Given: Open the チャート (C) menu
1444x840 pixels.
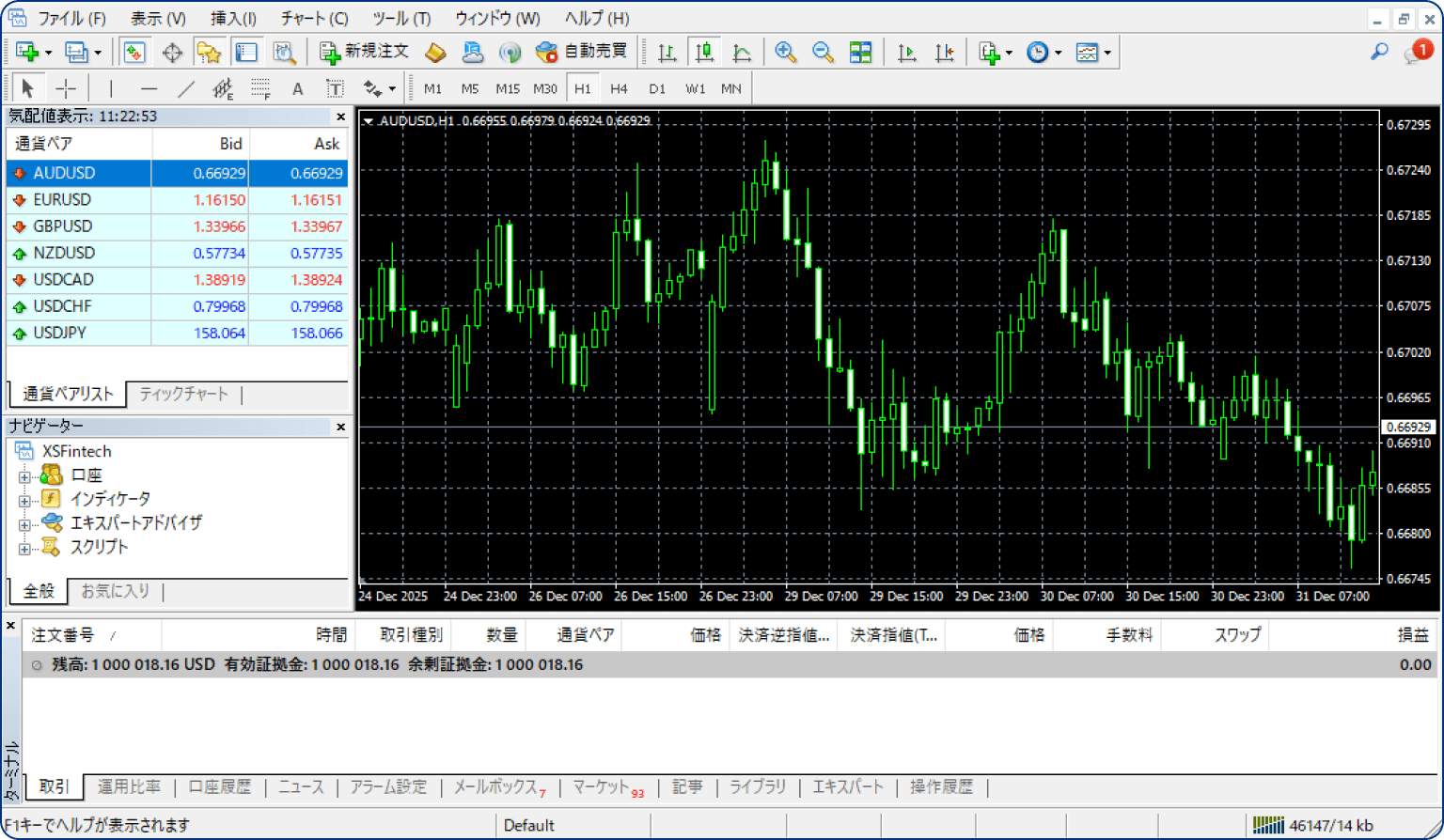Looking at the screenshot, I should click(x=314, y=18).
